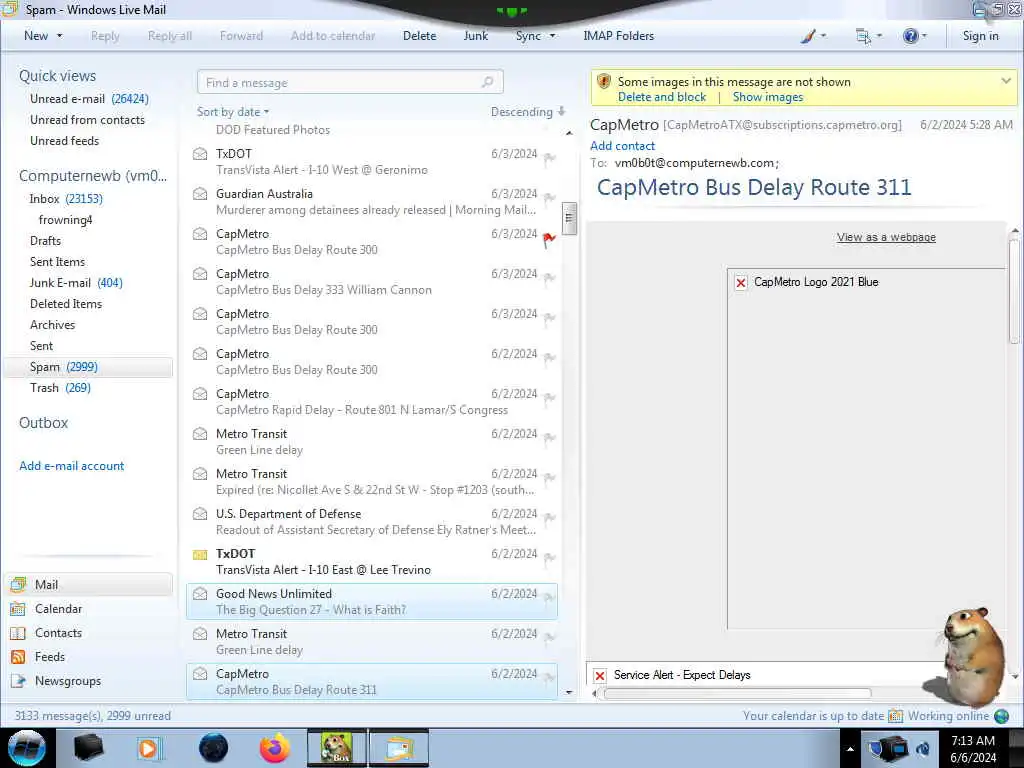Click the Delete toolbar button

419,36
